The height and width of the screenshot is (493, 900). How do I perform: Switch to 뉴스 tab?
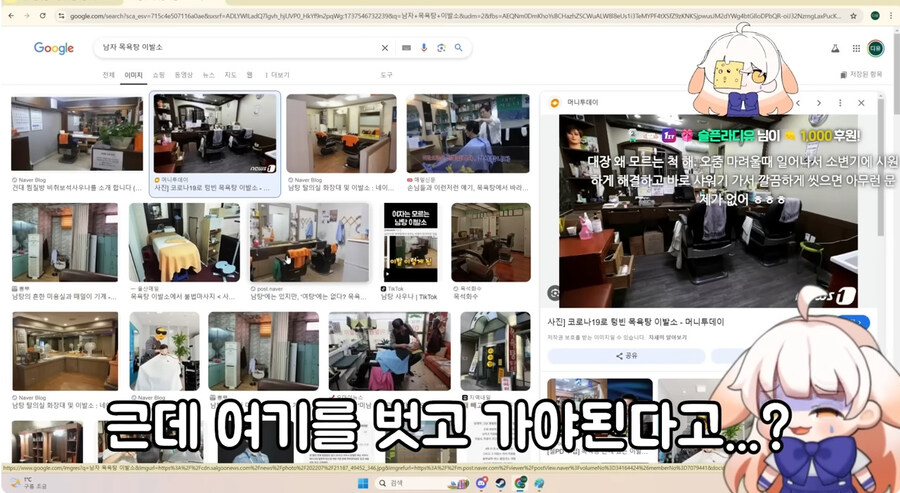pos(209,75)
